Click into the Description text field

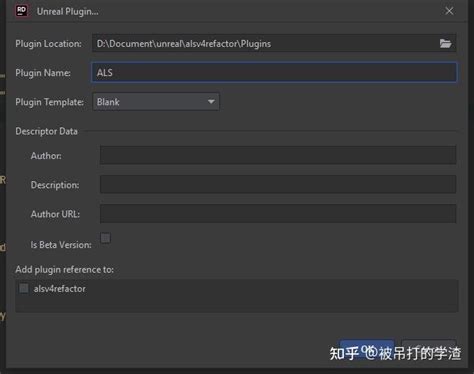pyautogui.click(x=278, y=184)
